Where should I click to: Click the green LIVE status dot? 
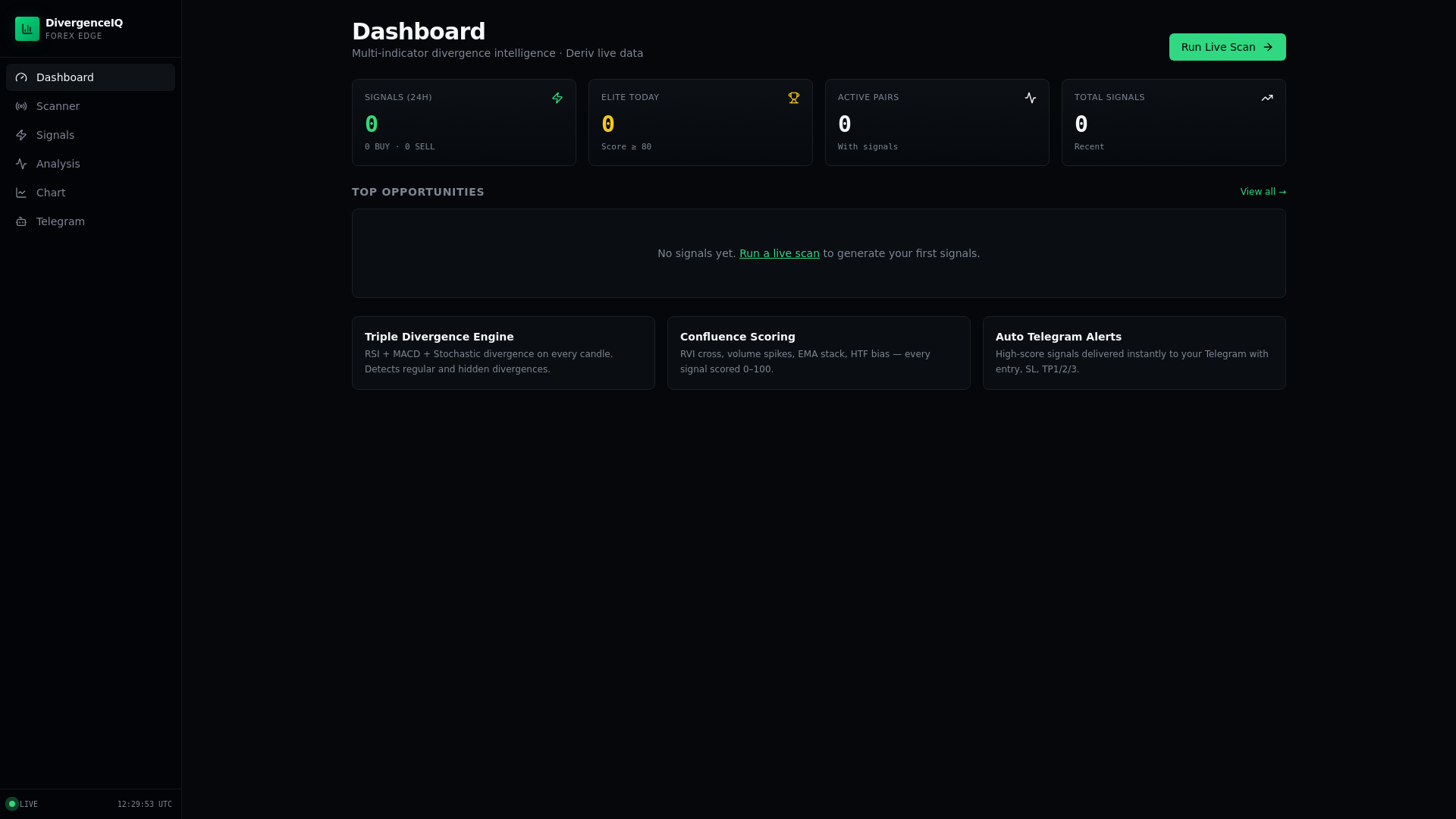pos(12,804)
